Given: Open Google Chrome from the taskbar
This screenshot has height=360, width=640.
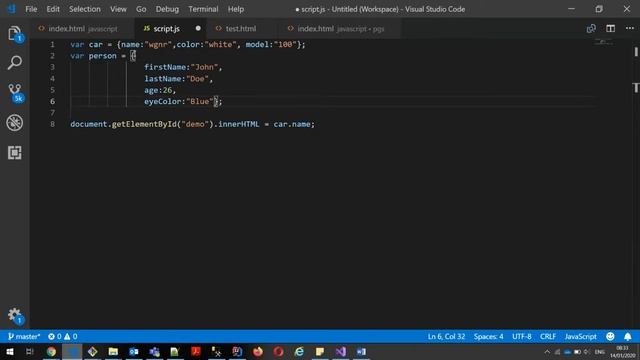Looking at the screenshot, I should click(51, 351).
